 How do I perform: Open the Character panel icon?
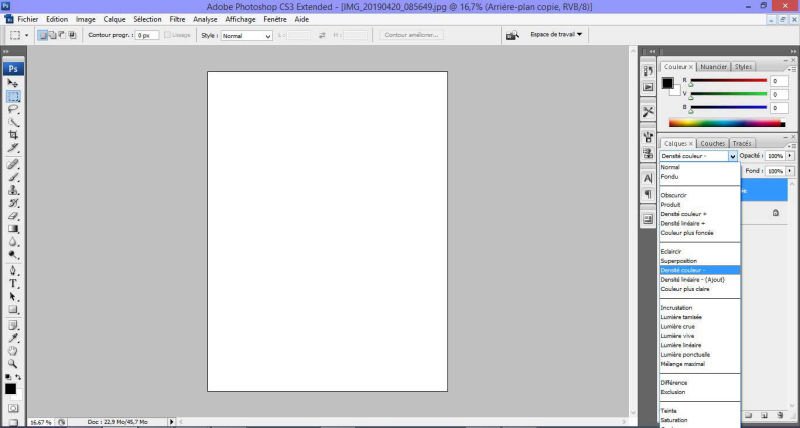click(x=648, y=179)
